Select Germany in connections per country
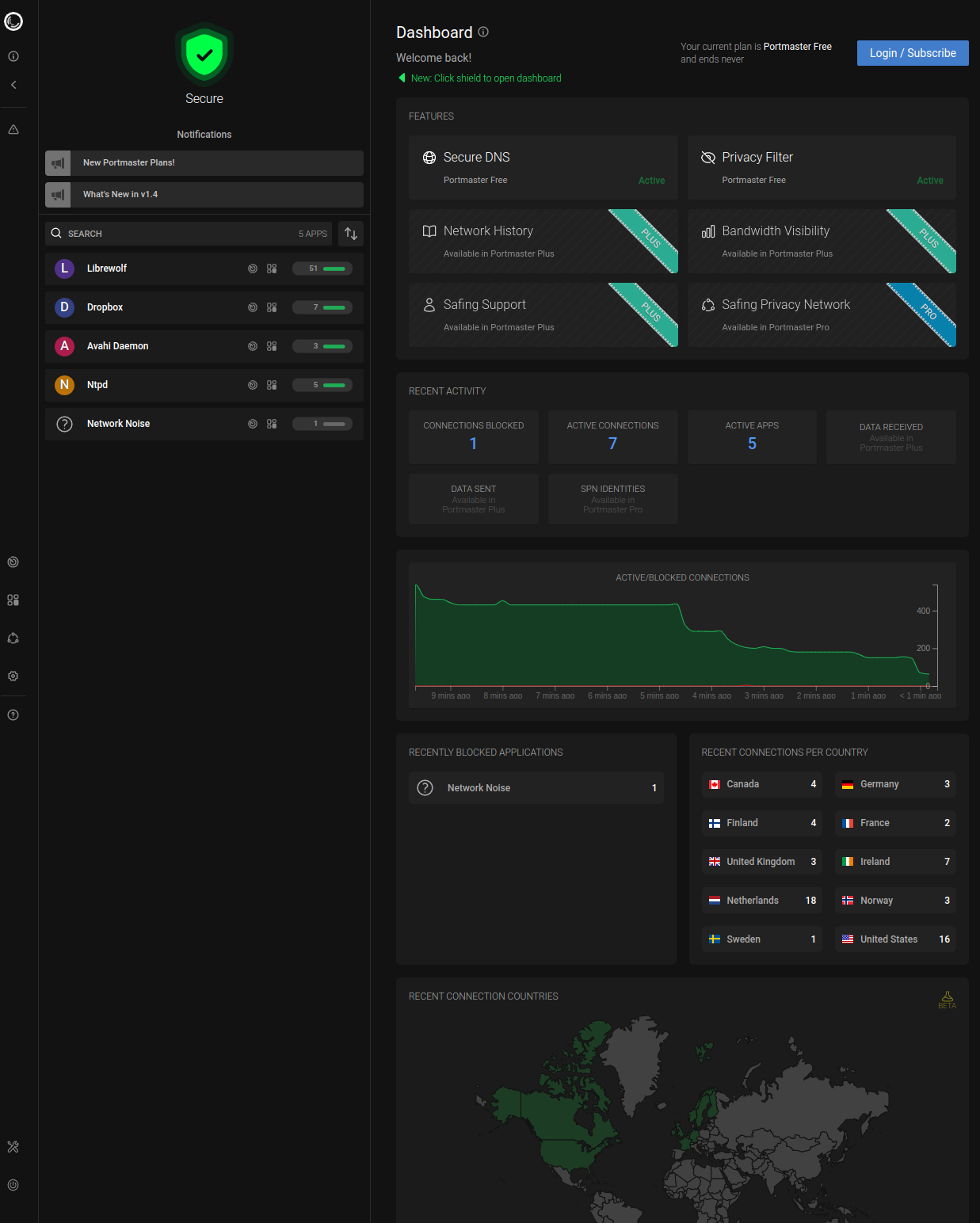Viewport: 980px width, 1223px height. [x=895, y=784]
